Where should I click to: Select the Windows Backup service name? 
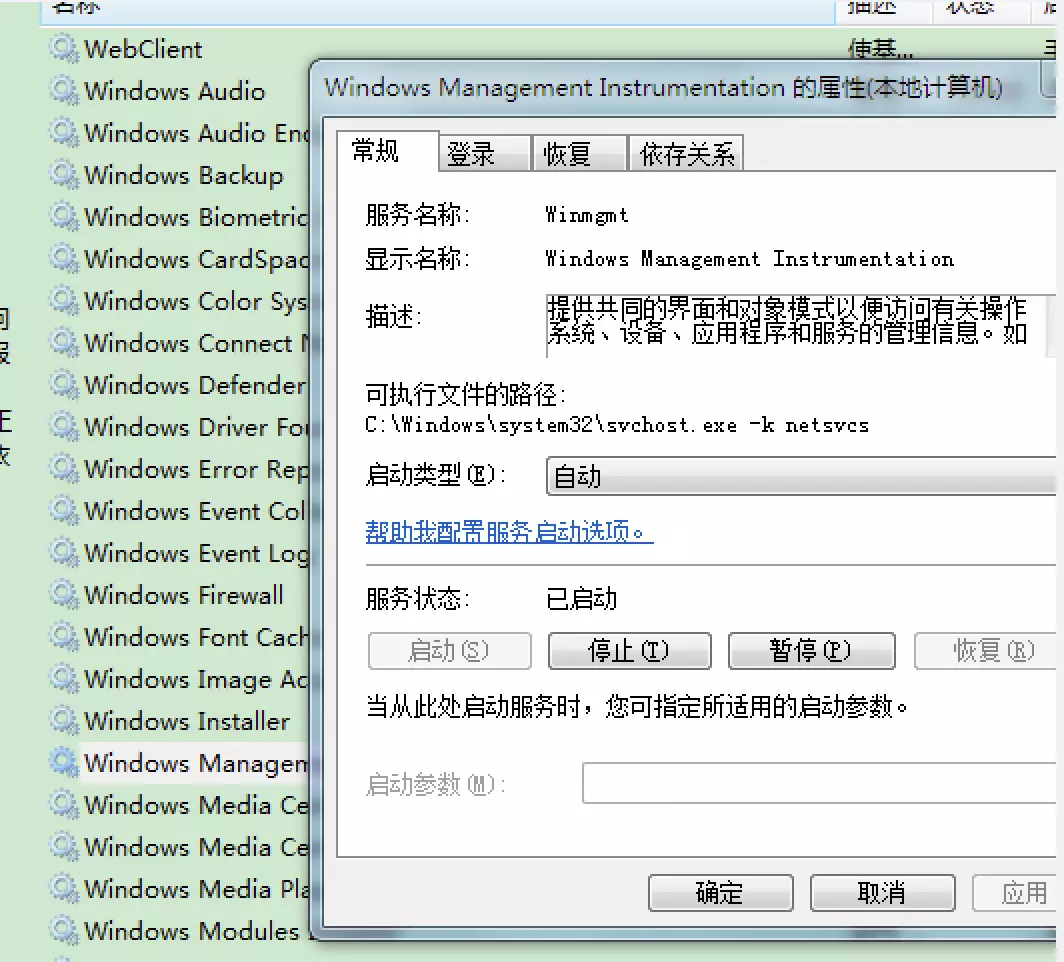click(x=183, y=176)
